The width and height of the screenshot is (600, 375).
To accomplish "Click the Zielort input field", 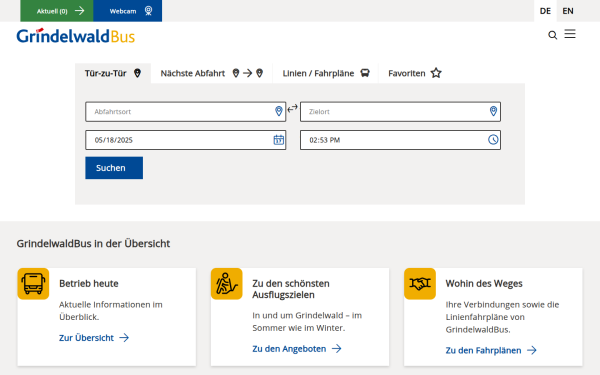I will [400, 112].
